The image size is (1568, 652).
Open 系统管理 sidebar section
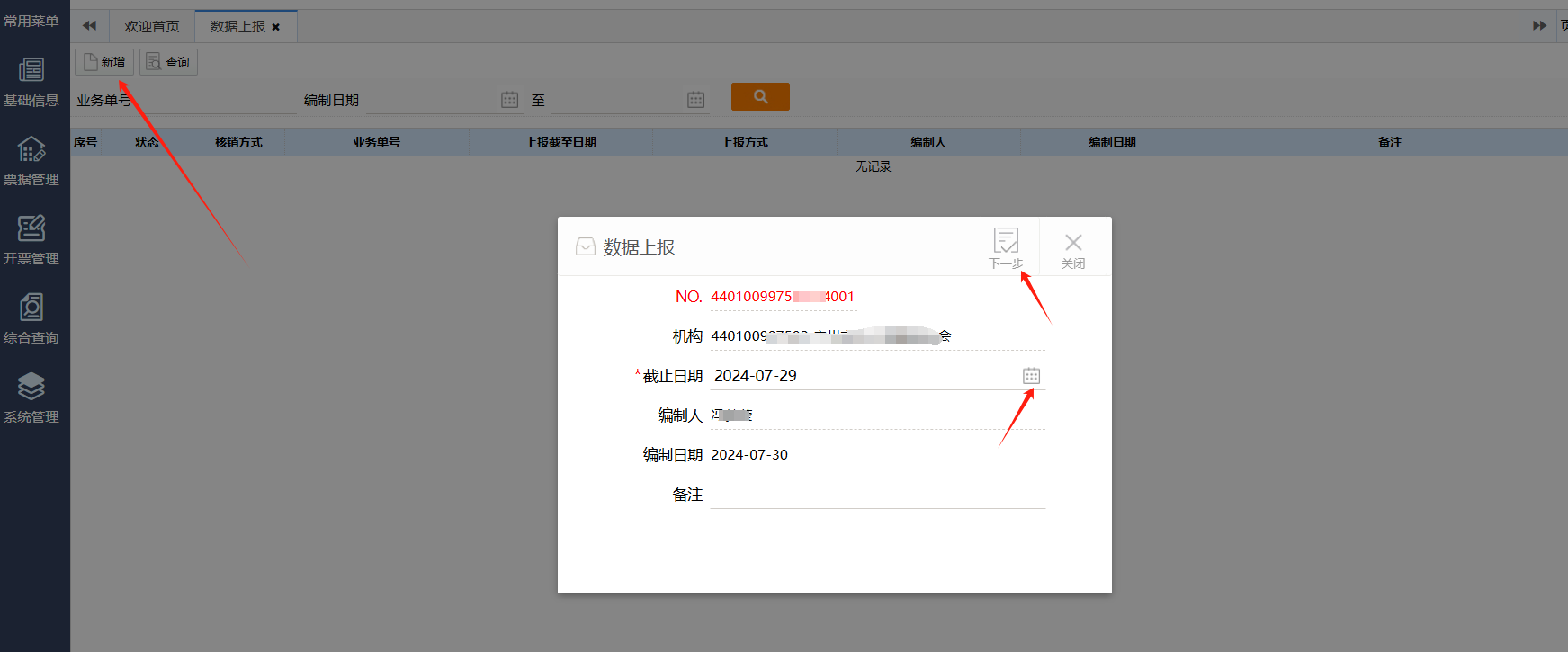(x=31, y=397)
